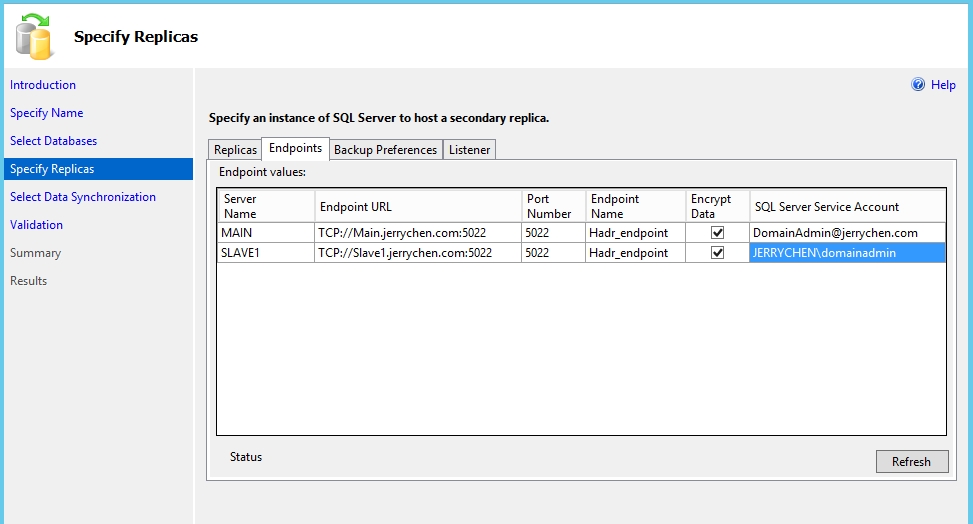The width and height of the screenshot is (973, 524).
Task: Click Hadr_endpoint name in MAIN row
Action: click(635, 233)
